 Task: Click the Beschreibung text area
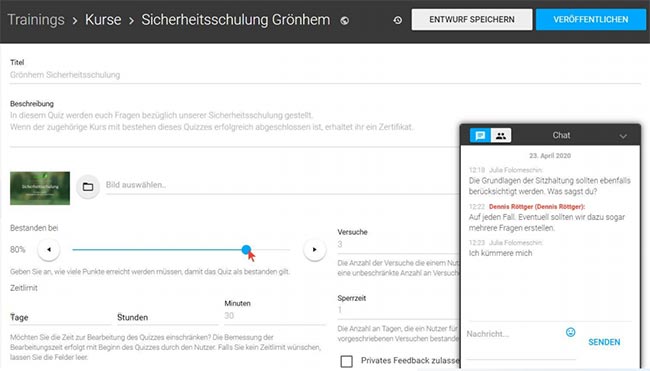click(235, 126)
